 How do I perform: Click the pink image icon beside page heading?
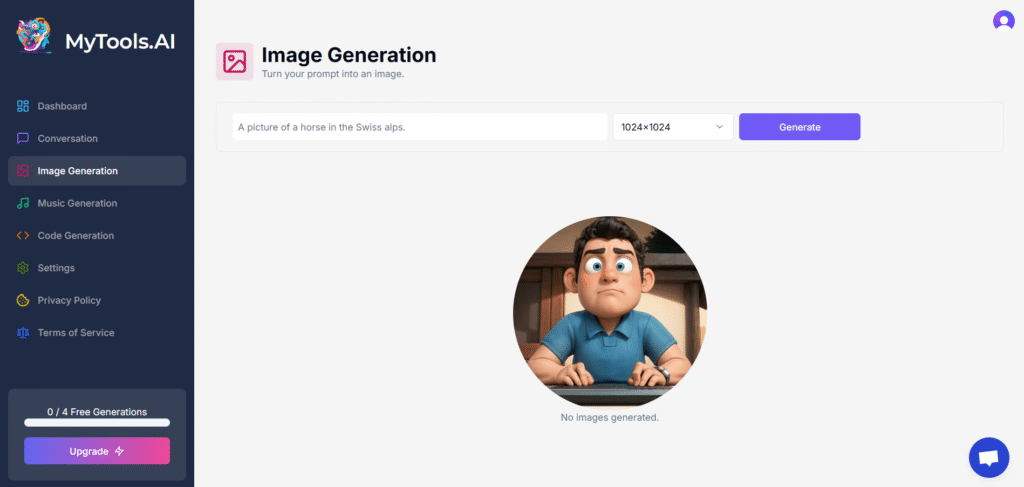234,61
